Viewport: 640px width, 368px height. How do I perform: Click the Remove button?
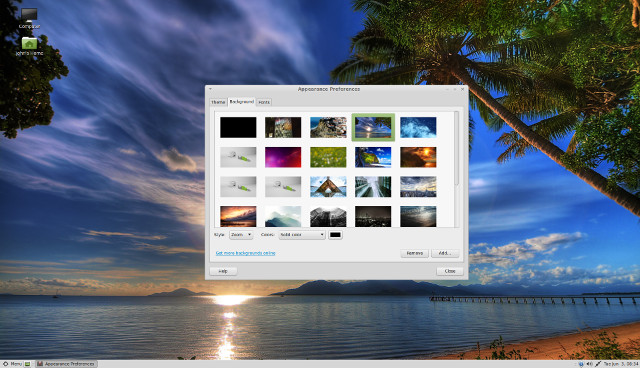(x=414, y=253)
